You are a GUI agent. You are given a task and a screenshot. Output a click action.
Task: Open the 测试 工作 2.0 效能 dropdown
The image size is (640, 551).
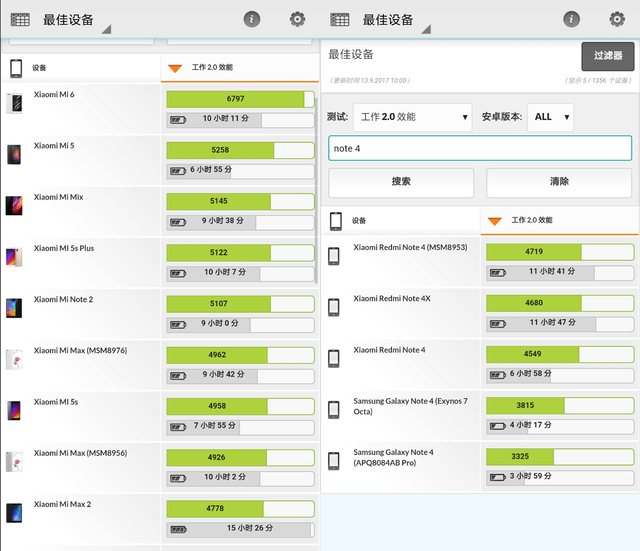coord(413,117)
